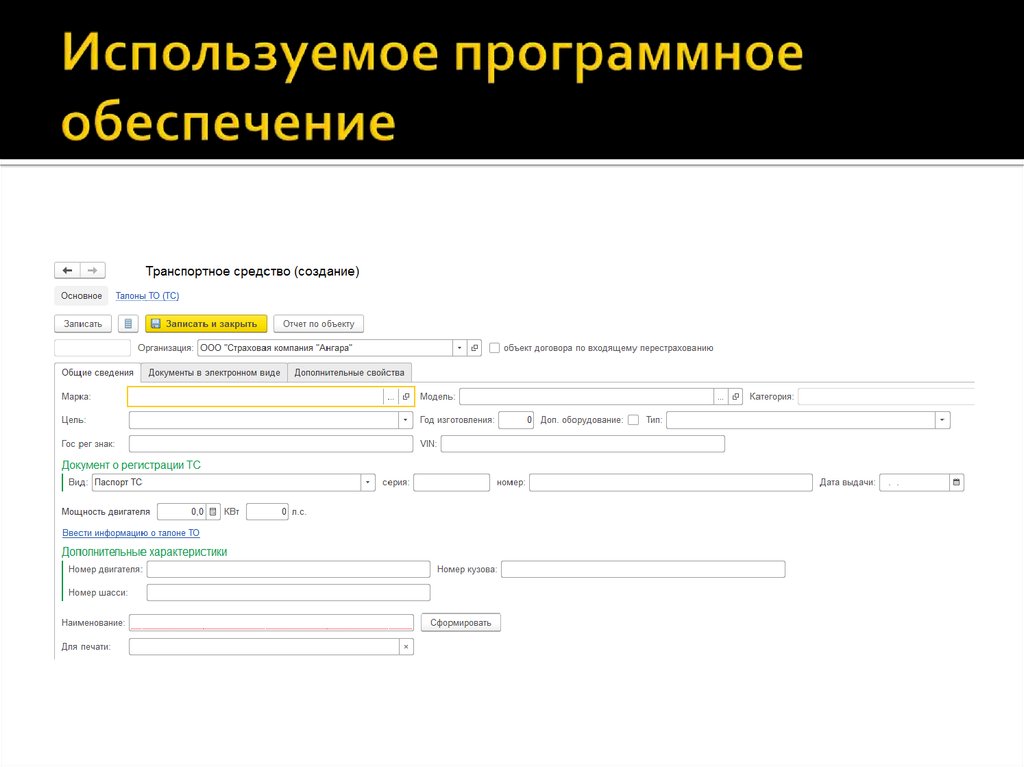Click the blue list icon next to Записать
Viewport: 1024px width, 767px height.
128,323
